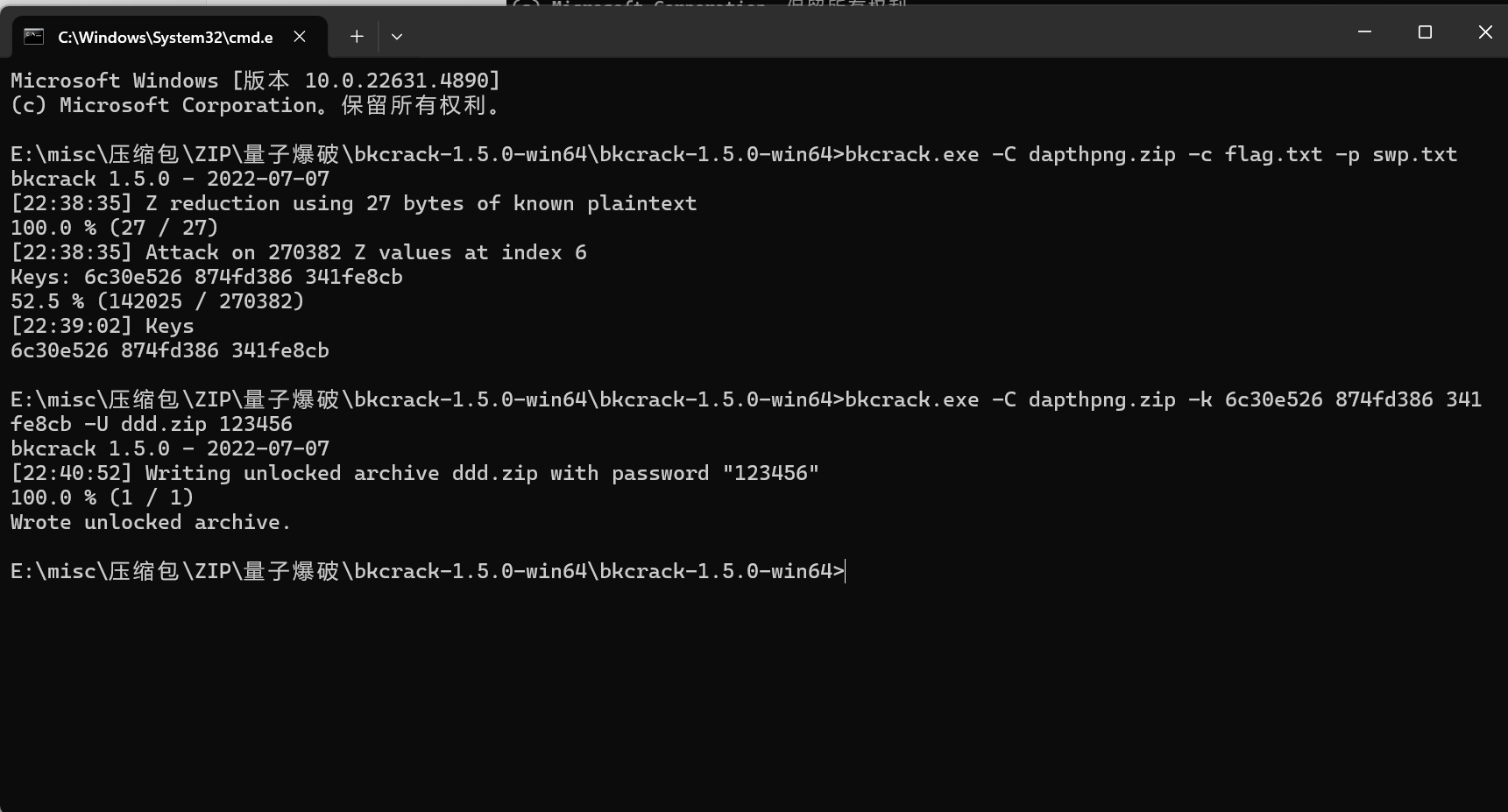Click the "Keys: 6c30e526 874fd386 341fe8cb" line
The image size is (1508, 812).
(207, 277)
